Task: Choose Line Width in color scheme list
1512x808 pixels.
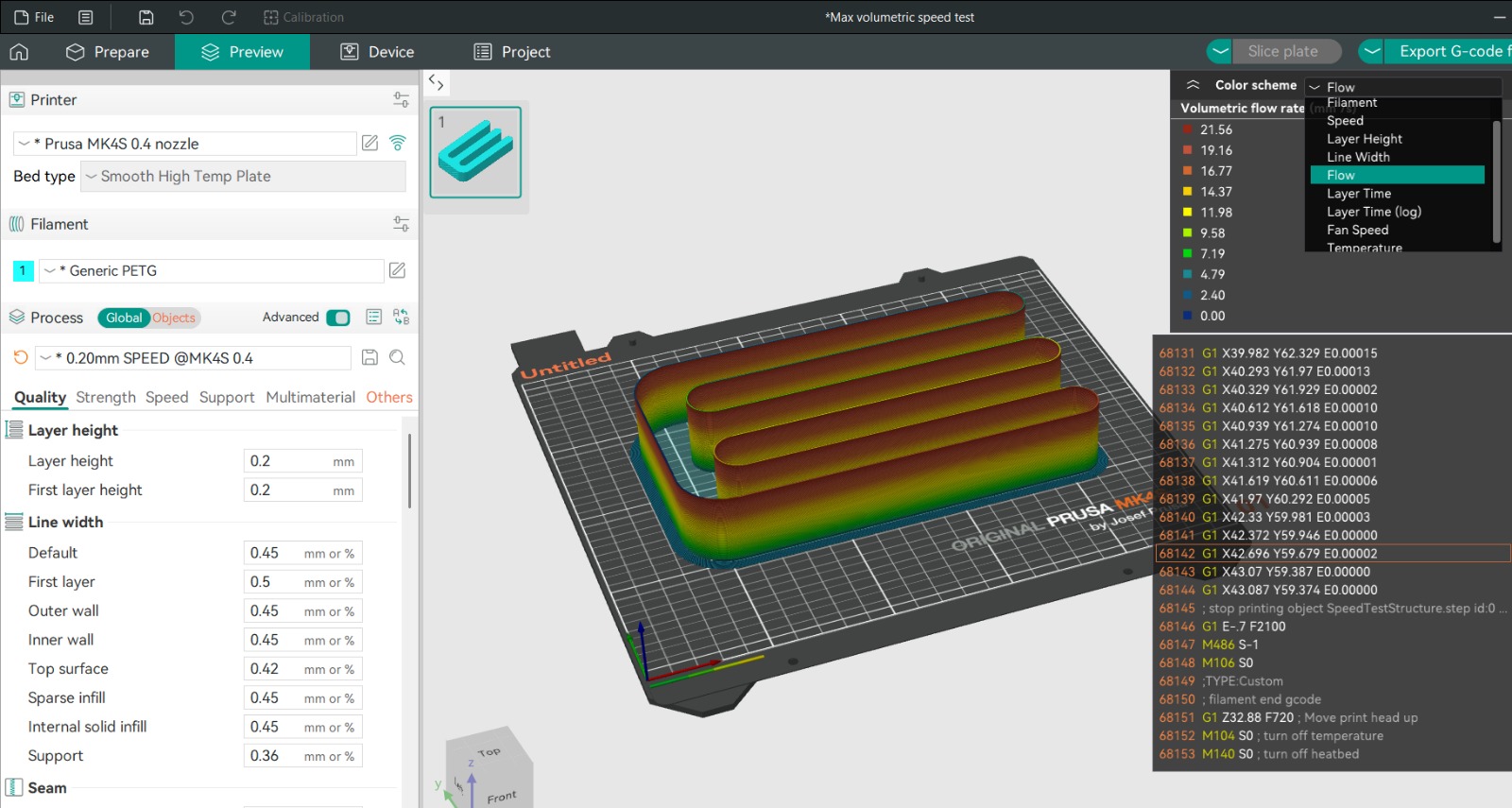Action: (x=1358, y=157)
